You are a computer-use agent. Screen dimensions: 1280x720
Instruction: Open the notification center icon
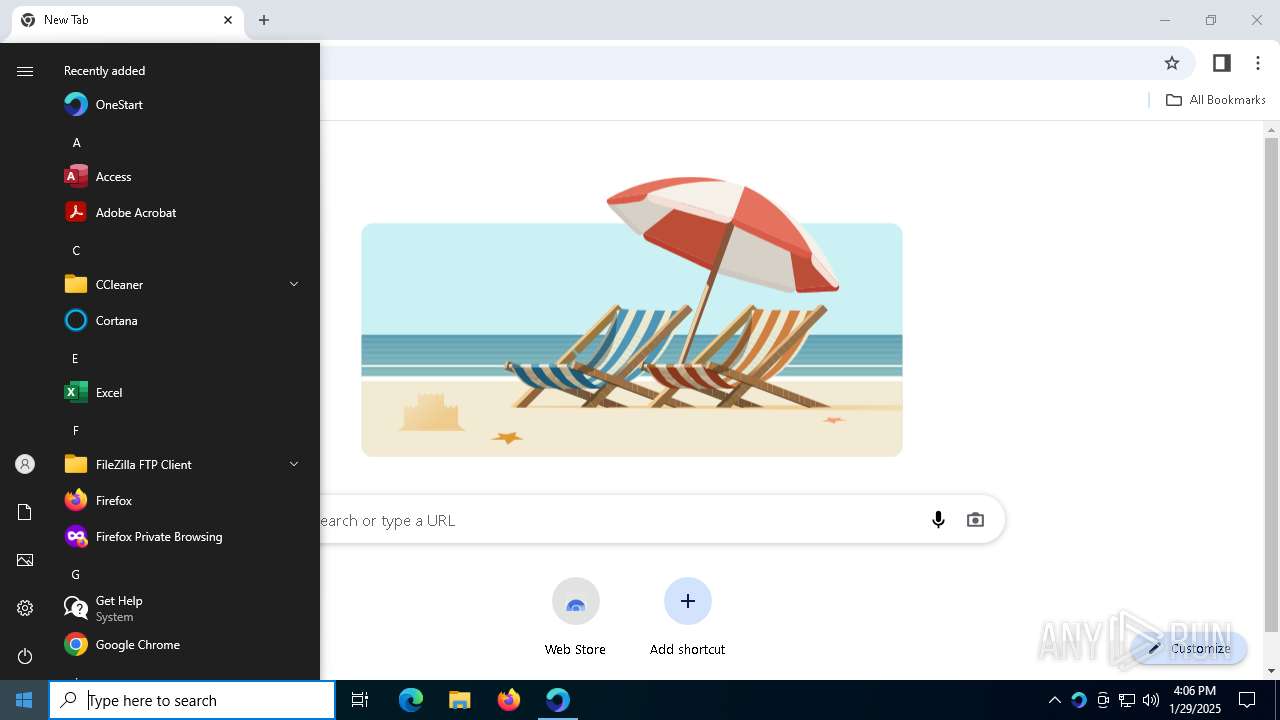click(x=1247, y=700)
